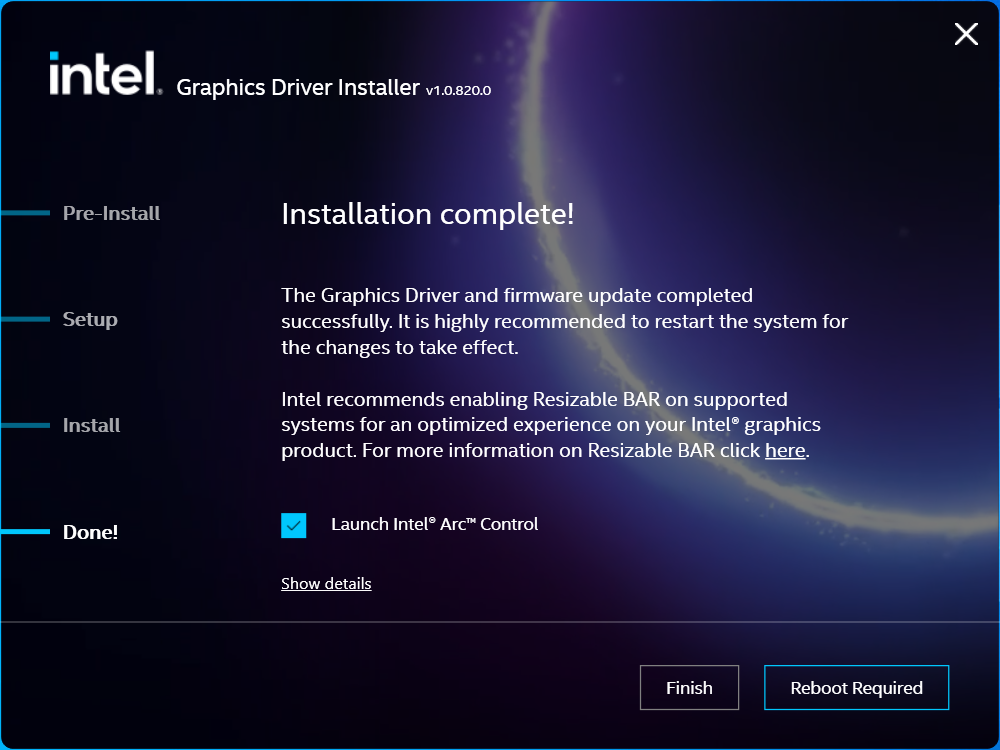1000x750 pixels.
Task: Click the Finish button
Action: pos(689,687)
